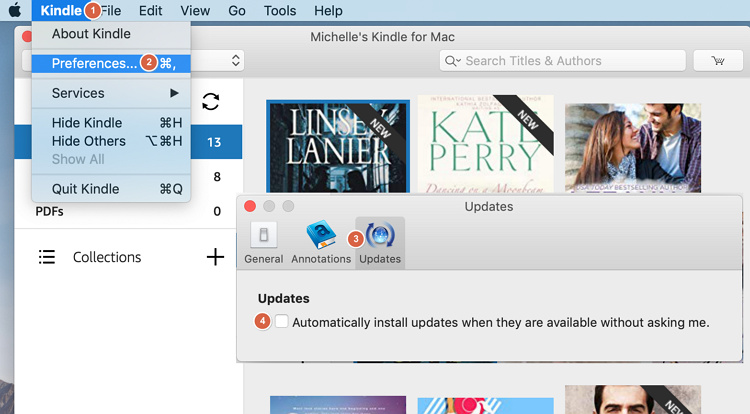Click the Collections list icon
This screenshot has width=750, height=414.
coord(47,257)
